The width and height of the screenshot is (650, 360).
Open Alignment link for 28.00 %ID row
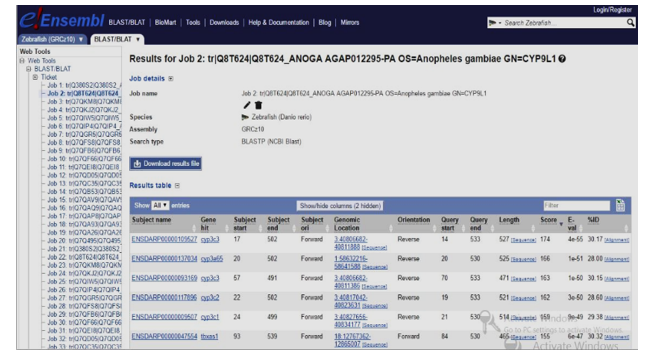click(x=617, y=260)
